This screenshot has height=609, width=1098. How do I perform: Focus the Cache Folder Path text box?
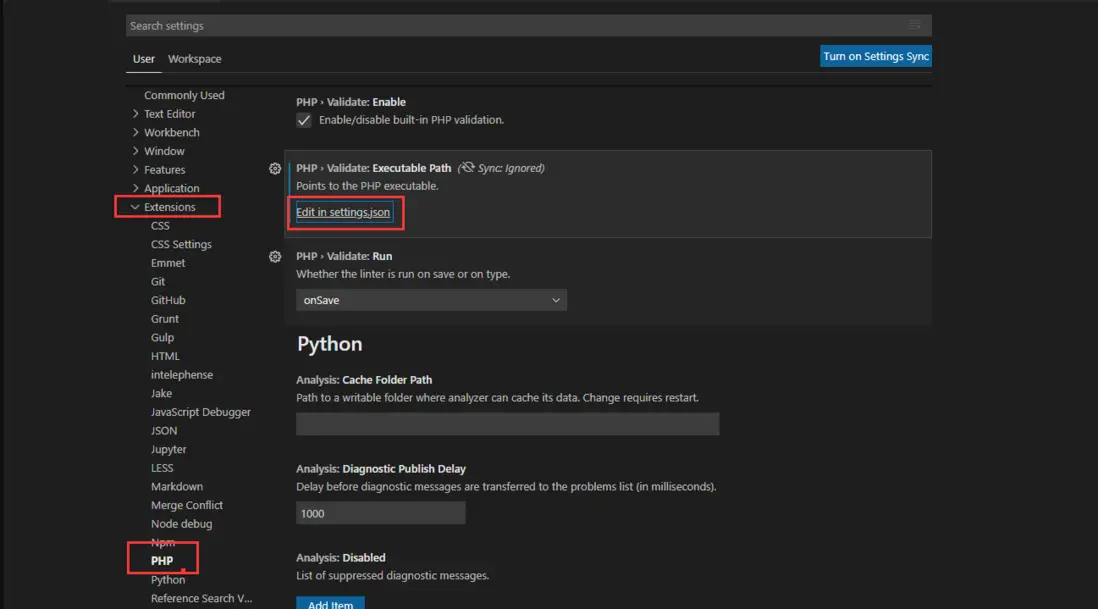507,424
